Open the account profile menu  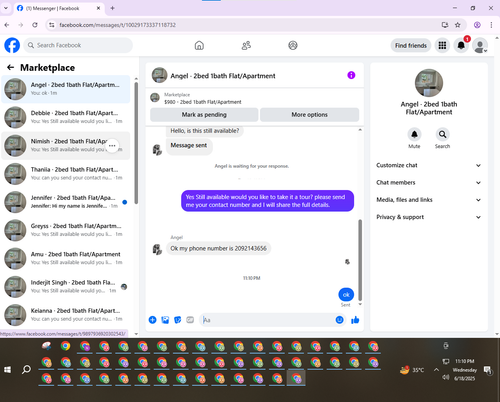click(x=480, y=46)
